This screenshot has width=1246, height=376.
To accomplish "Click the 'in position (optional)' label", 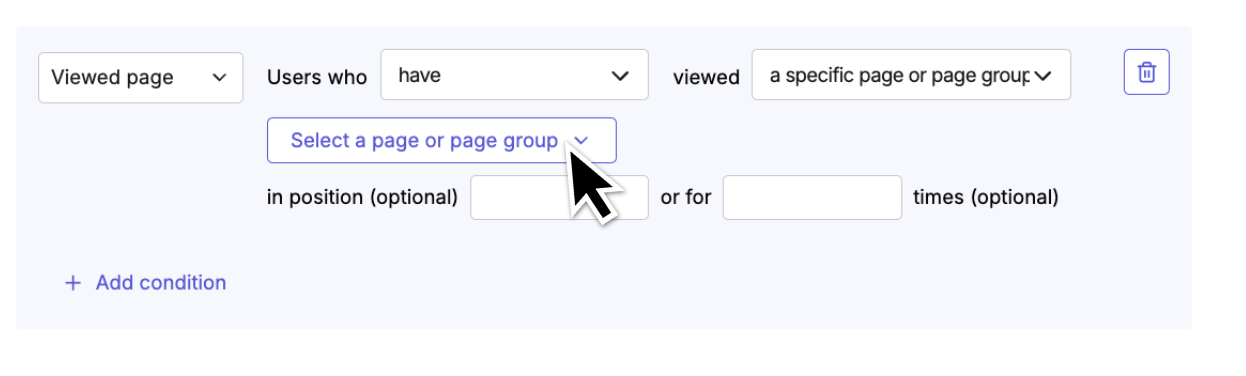I will [362, 198].
